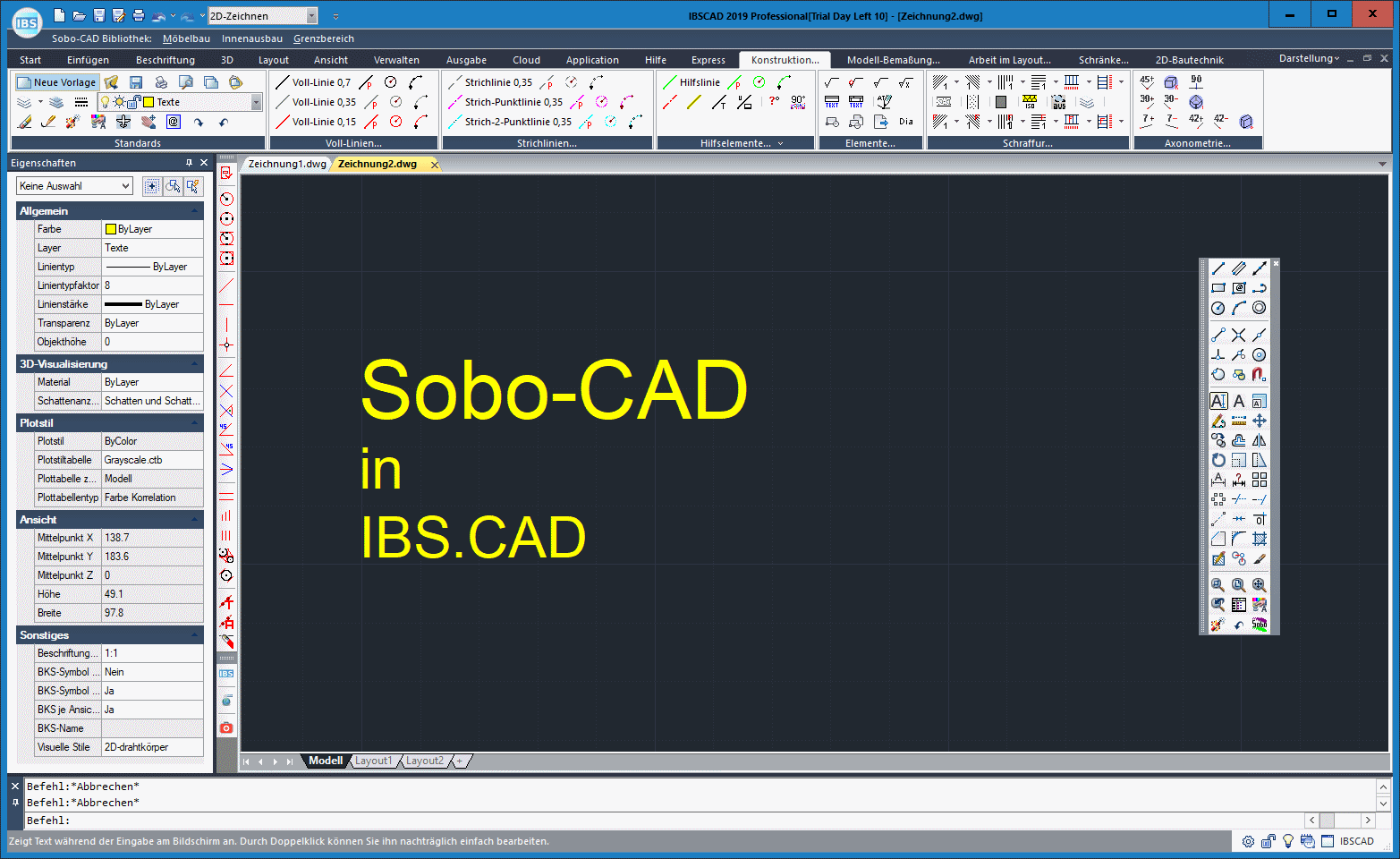Click the move arrows tool in floating toolbar
Image resolution: width=1400 pixels, height=859 pixels.
pos(1260,421)
